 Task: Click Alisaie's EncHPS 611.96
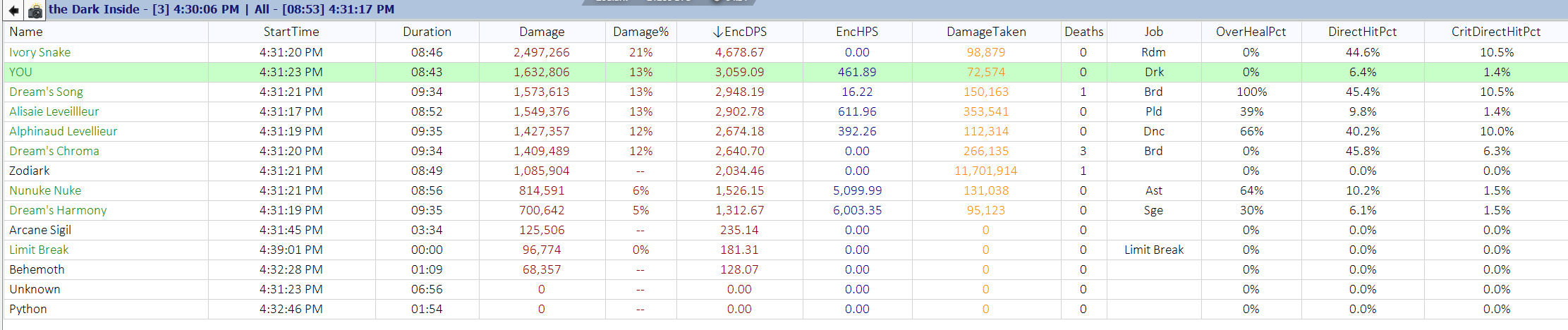[x=857, y=111]
